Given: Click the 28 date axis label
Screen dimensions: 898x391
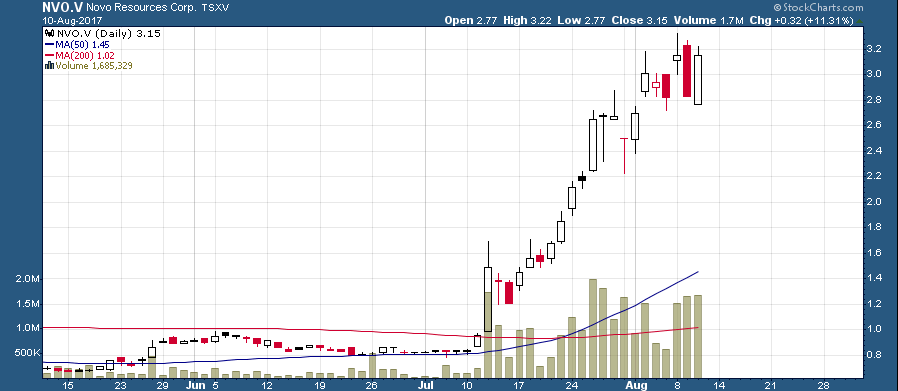Looking at the screenshot, I should 823,385.
